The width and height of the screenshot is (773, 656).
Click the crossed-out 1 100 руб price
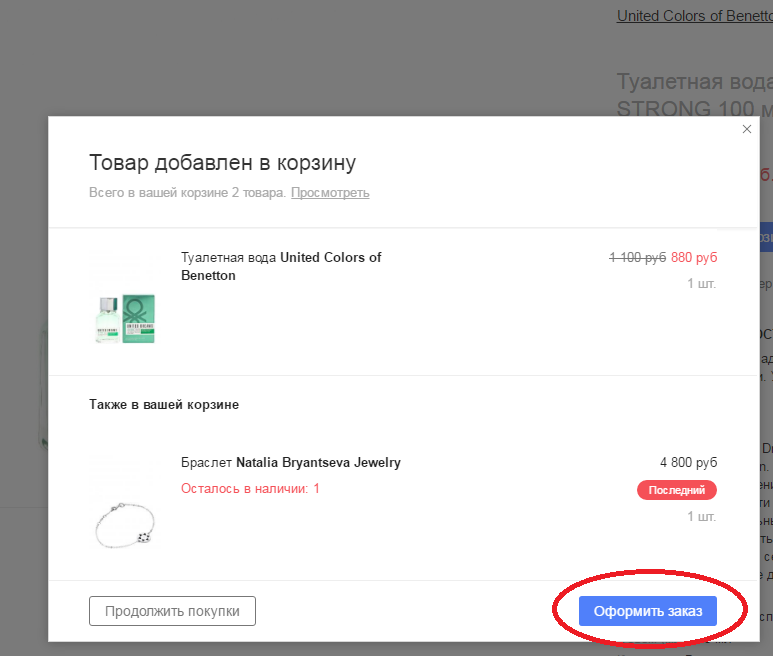click(x=637, y=257)
